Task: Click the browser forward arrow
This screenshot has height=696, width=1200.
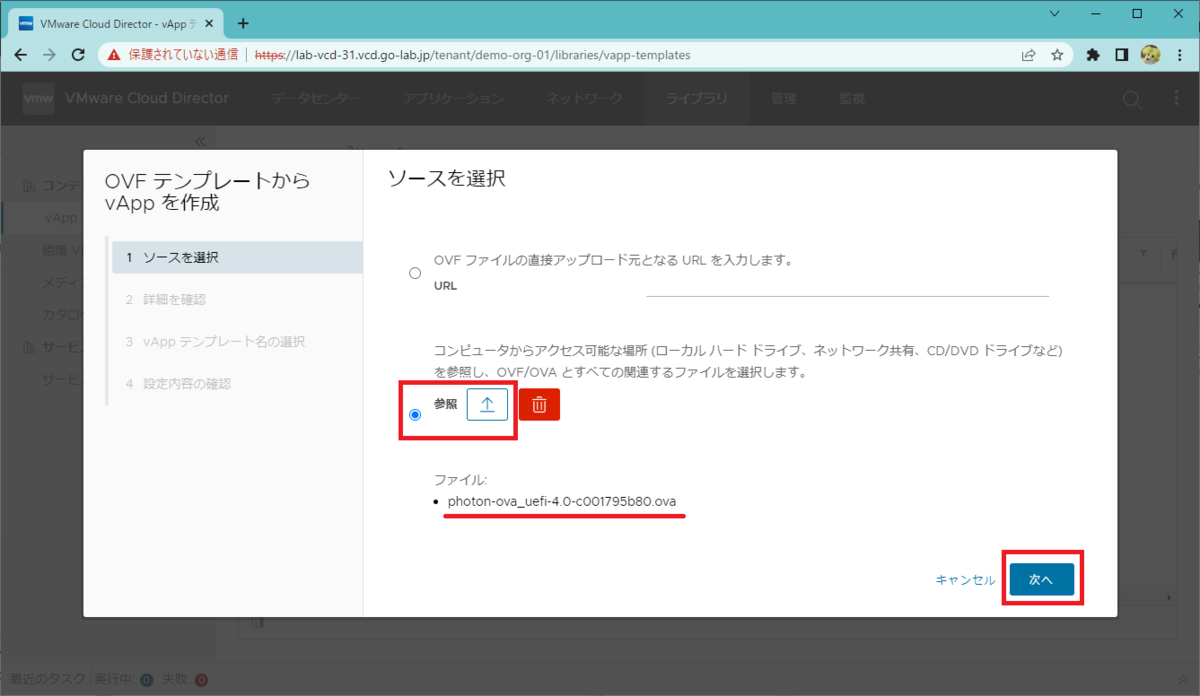Action: tap(50, 55)
